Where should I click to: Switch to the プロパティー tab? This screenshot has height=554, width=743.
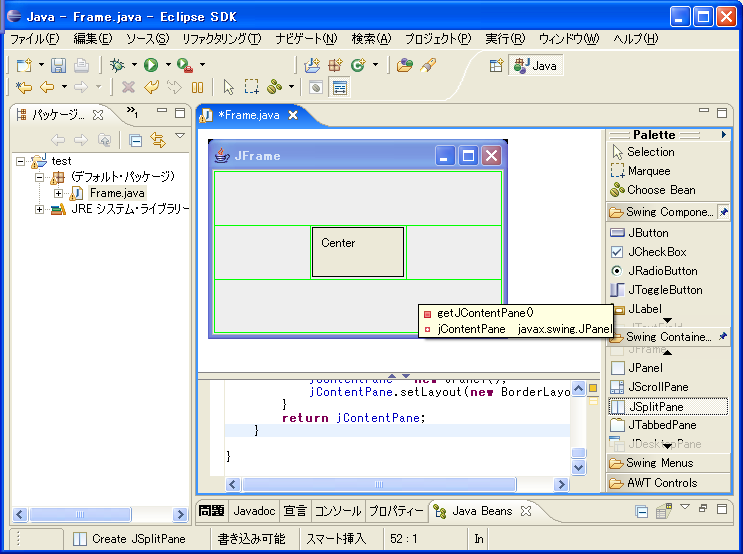(x=396, y=511)
